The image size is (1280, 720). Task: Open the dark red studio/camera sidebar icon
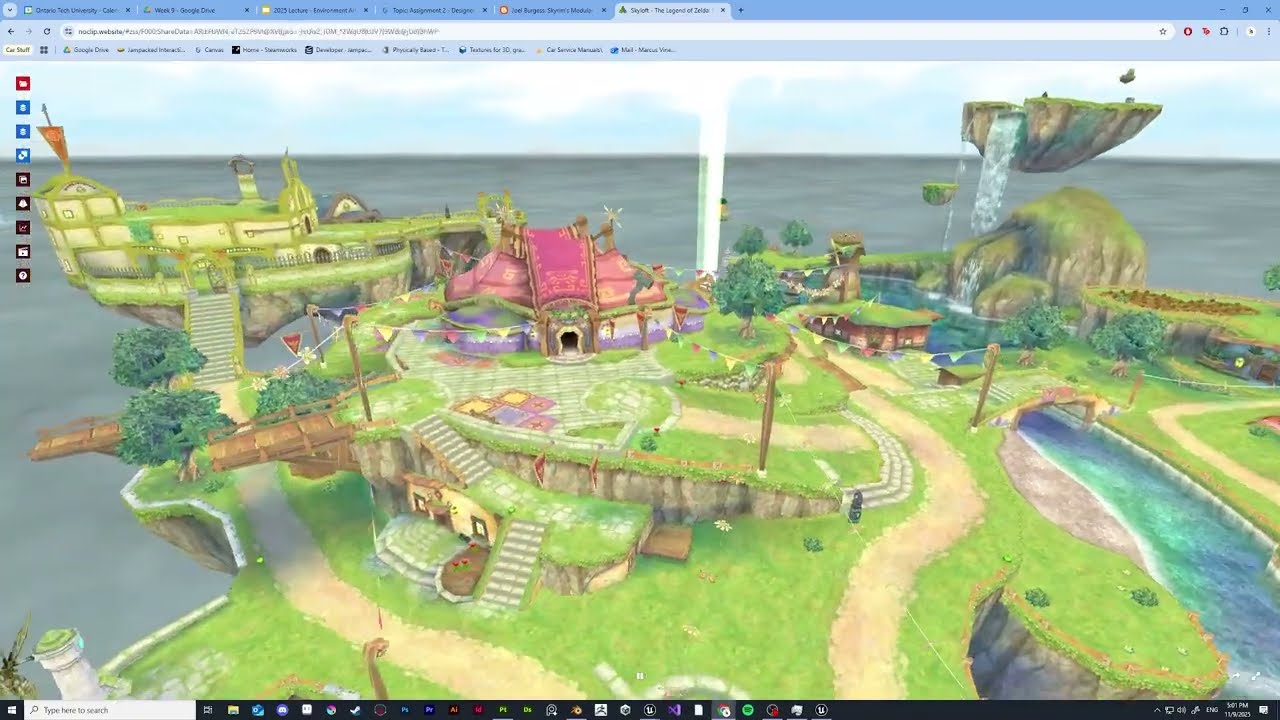coord(23,180)
